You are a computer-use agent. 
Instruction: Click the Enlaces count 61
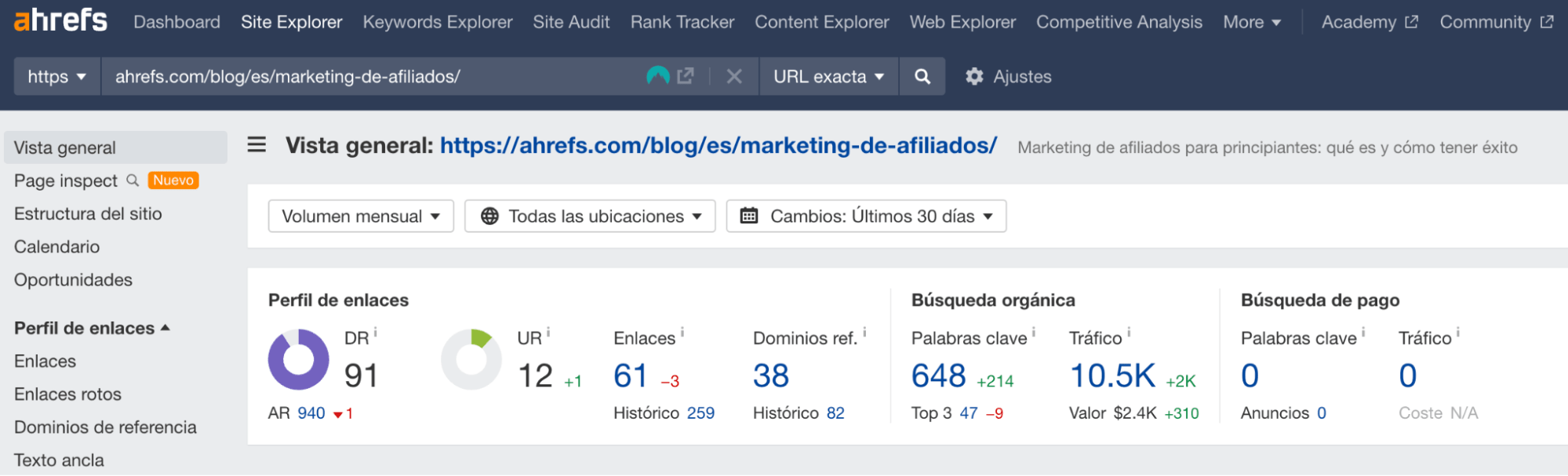(631, 376)
